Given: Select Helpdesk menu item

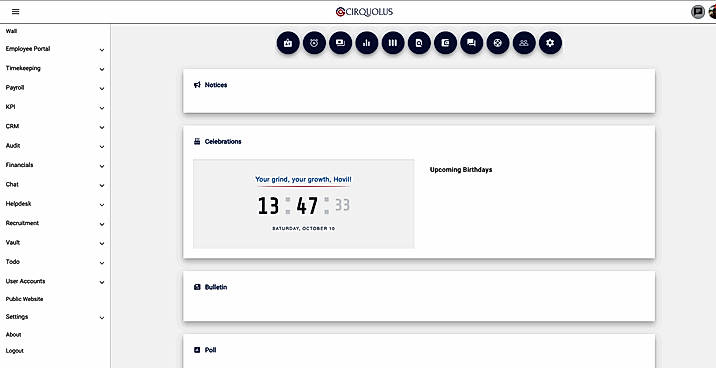Looking at the screenshot, I should tap(18, 204).
